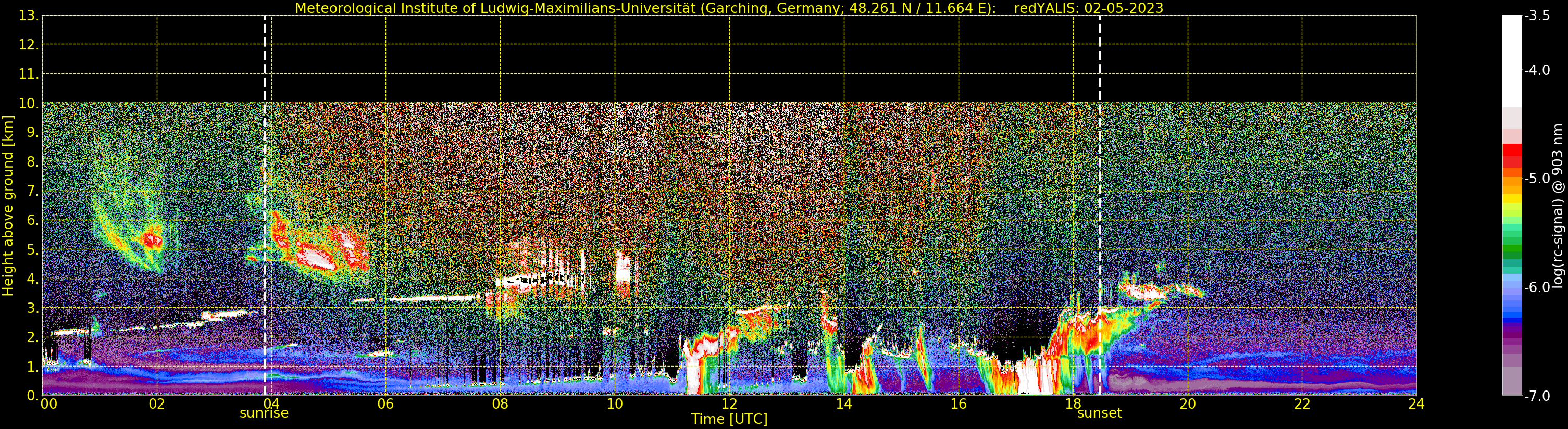Click the '5.' tick on the height axis
Screen dimensions: 1568x429
coord(33,249)
